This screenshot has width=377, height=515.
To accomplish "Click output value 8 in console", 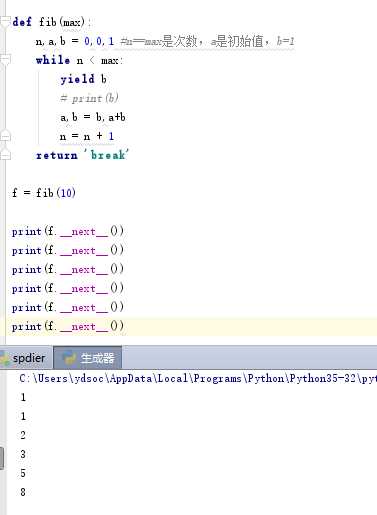I will (23, 492).
